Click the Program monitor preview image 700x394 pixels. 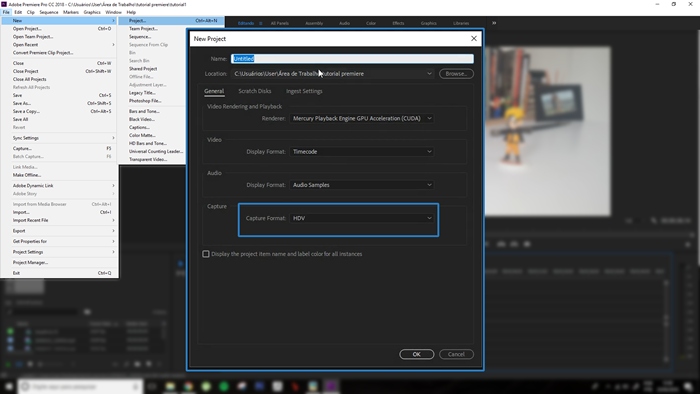point(548,132)
